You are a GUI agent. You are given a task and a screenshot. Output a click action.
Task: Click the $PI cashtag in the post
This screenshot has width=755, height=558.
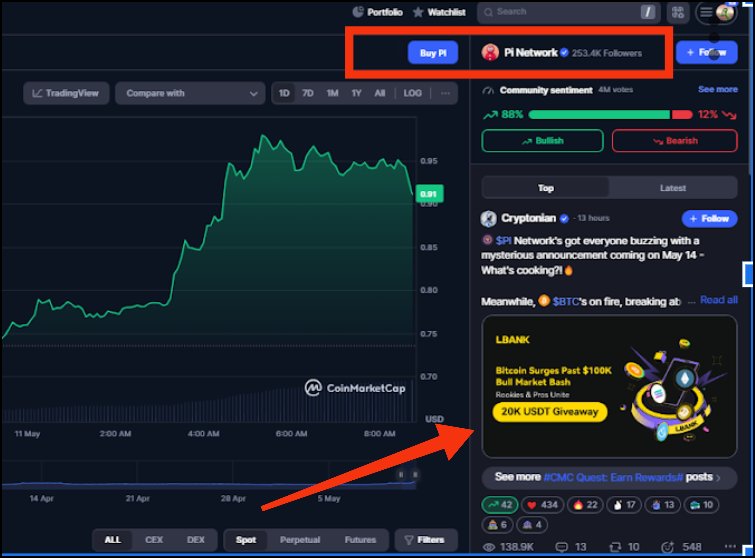(x=503, y=241)
